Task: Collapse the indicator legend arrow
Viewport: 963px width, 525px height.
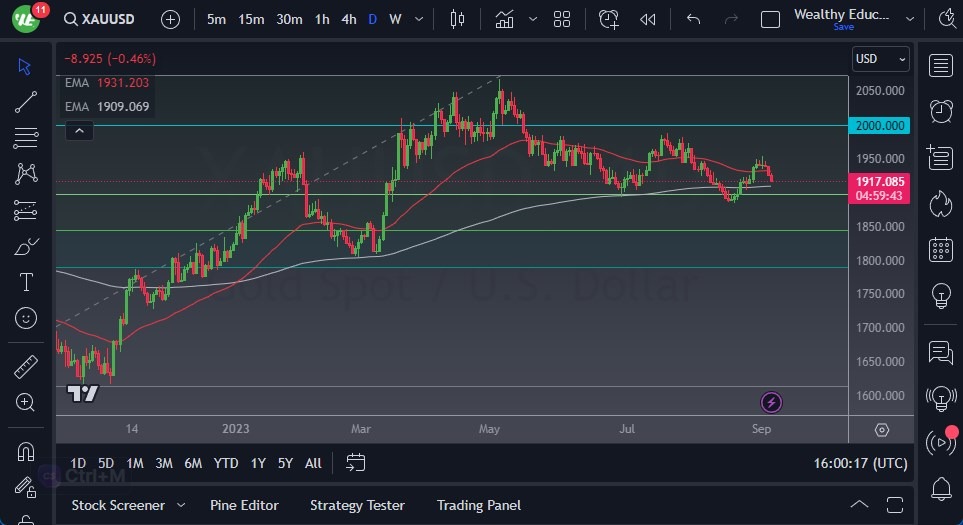Action: [78, 130]
